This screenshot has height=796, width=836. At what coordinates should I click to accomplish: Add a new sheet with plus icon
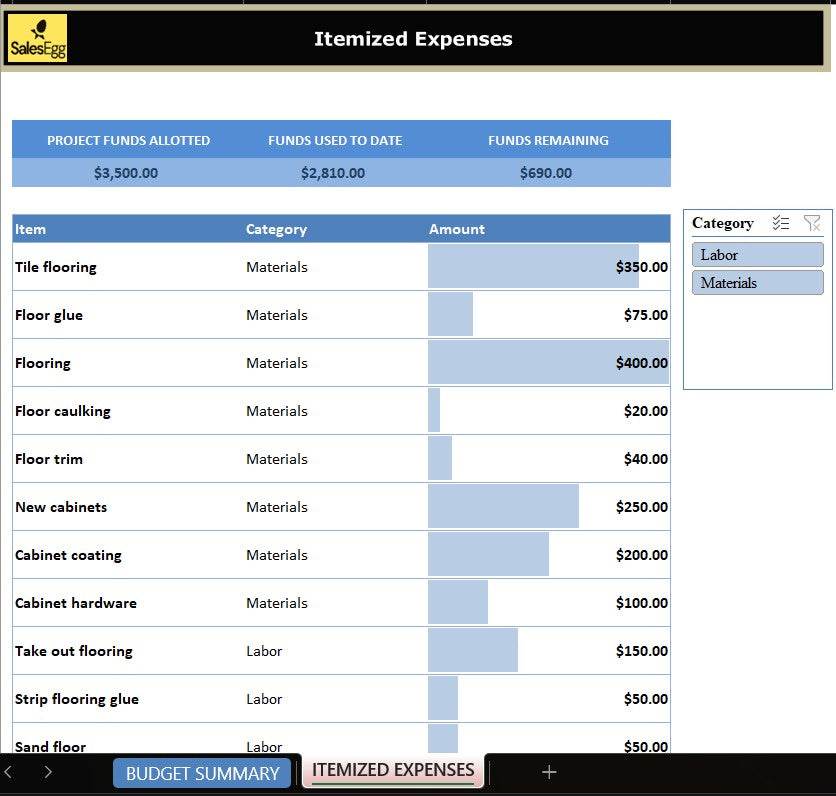point(549,772)
